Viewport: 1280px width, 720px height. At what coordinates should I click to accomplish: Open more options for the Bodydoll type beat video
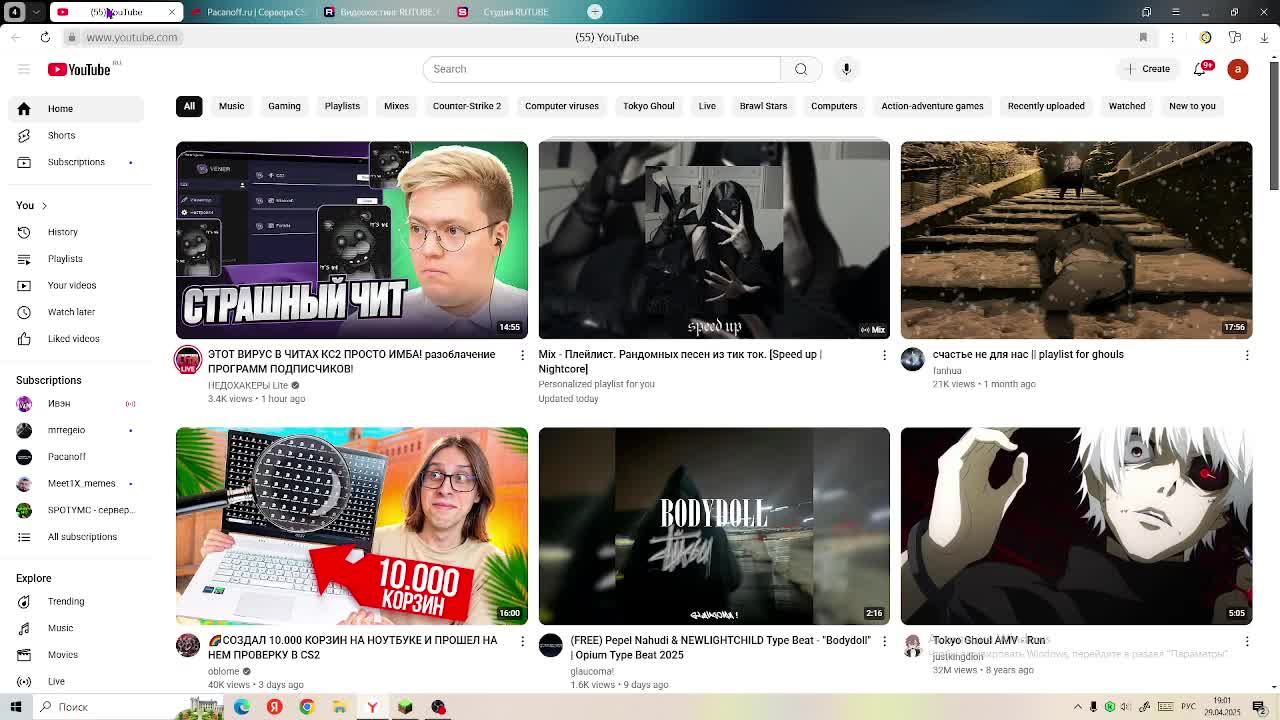pos(884,641)
